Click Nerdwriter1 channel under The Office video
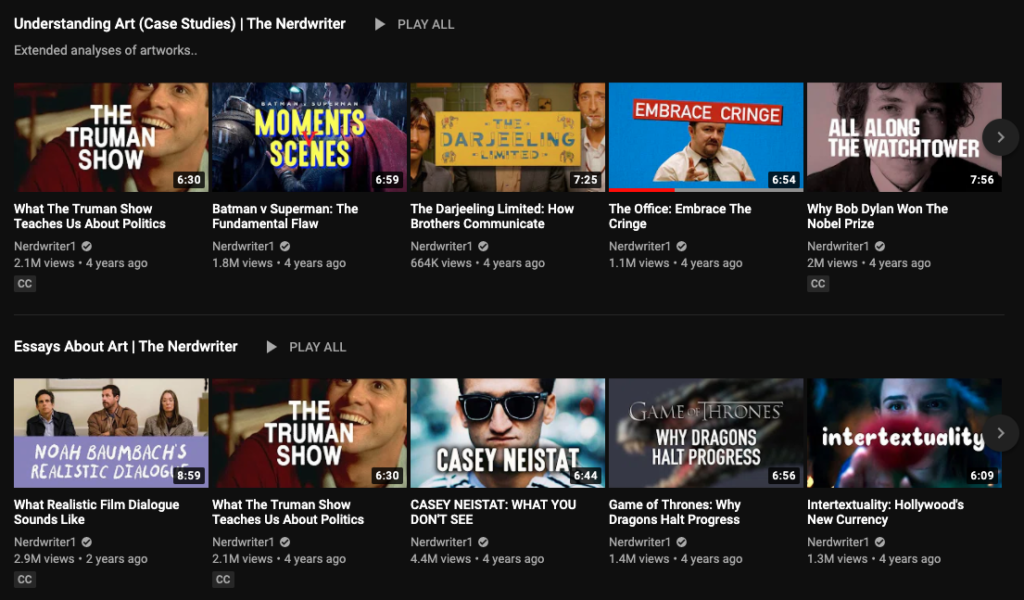Viewport: 1024px width, 600px height. point(639,246)
